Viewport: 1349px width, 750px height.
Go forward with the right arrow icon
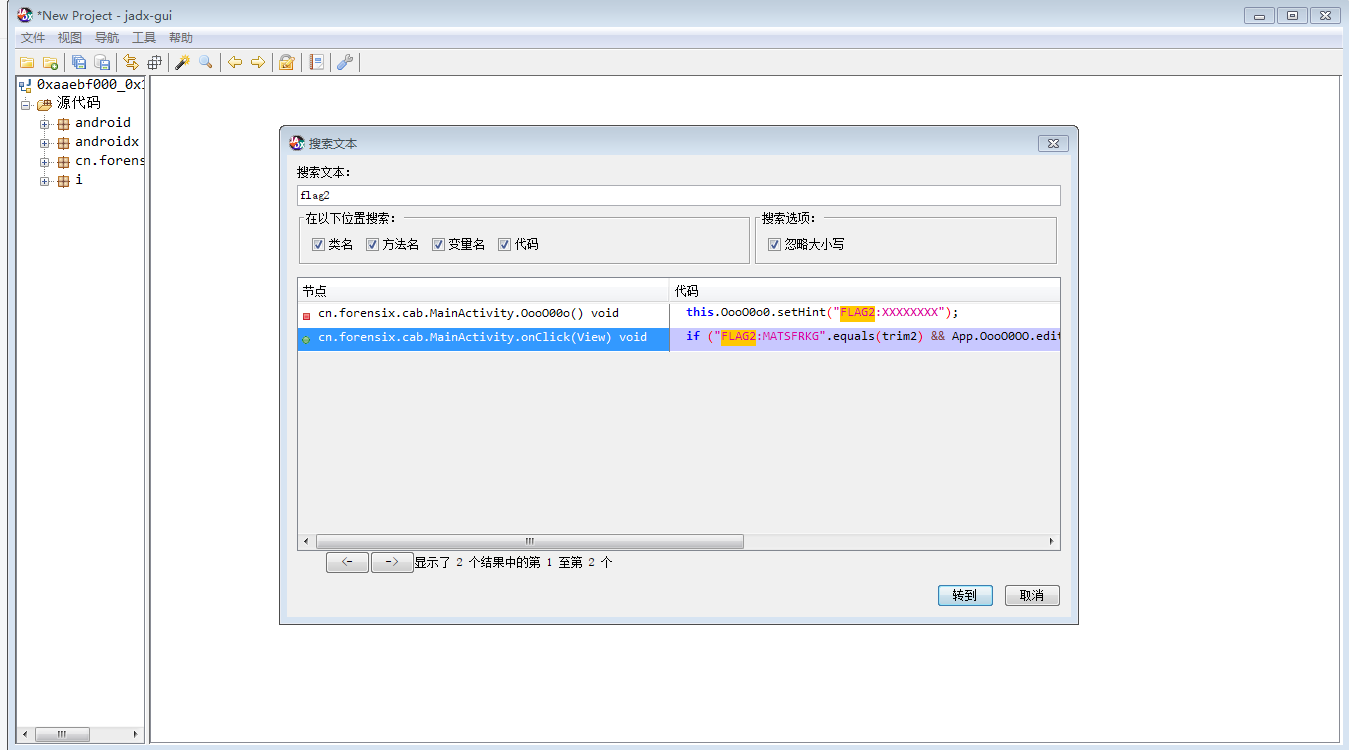point(258,62)
